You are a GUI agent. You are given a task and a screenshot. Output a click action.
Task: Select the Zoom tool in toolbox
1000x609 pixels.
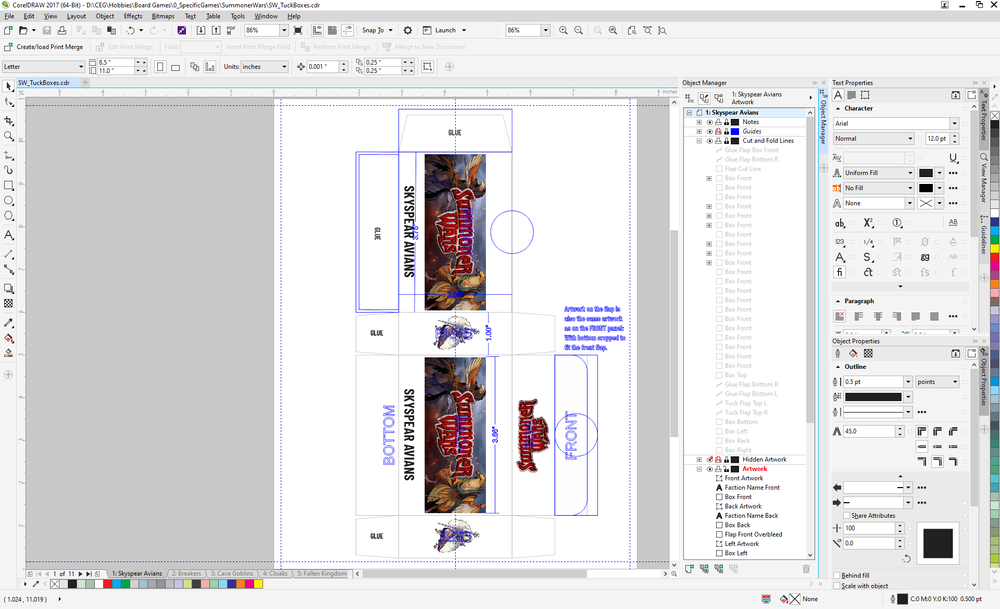(x=8, y=136)
